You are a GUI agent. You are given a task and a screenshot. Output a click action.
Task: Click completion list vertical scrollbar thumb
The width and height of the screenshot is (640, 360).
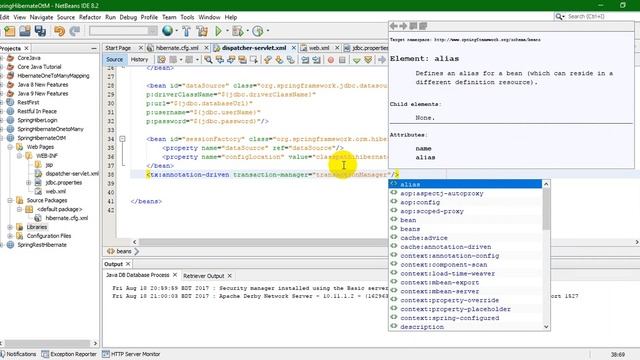(547, 209)
